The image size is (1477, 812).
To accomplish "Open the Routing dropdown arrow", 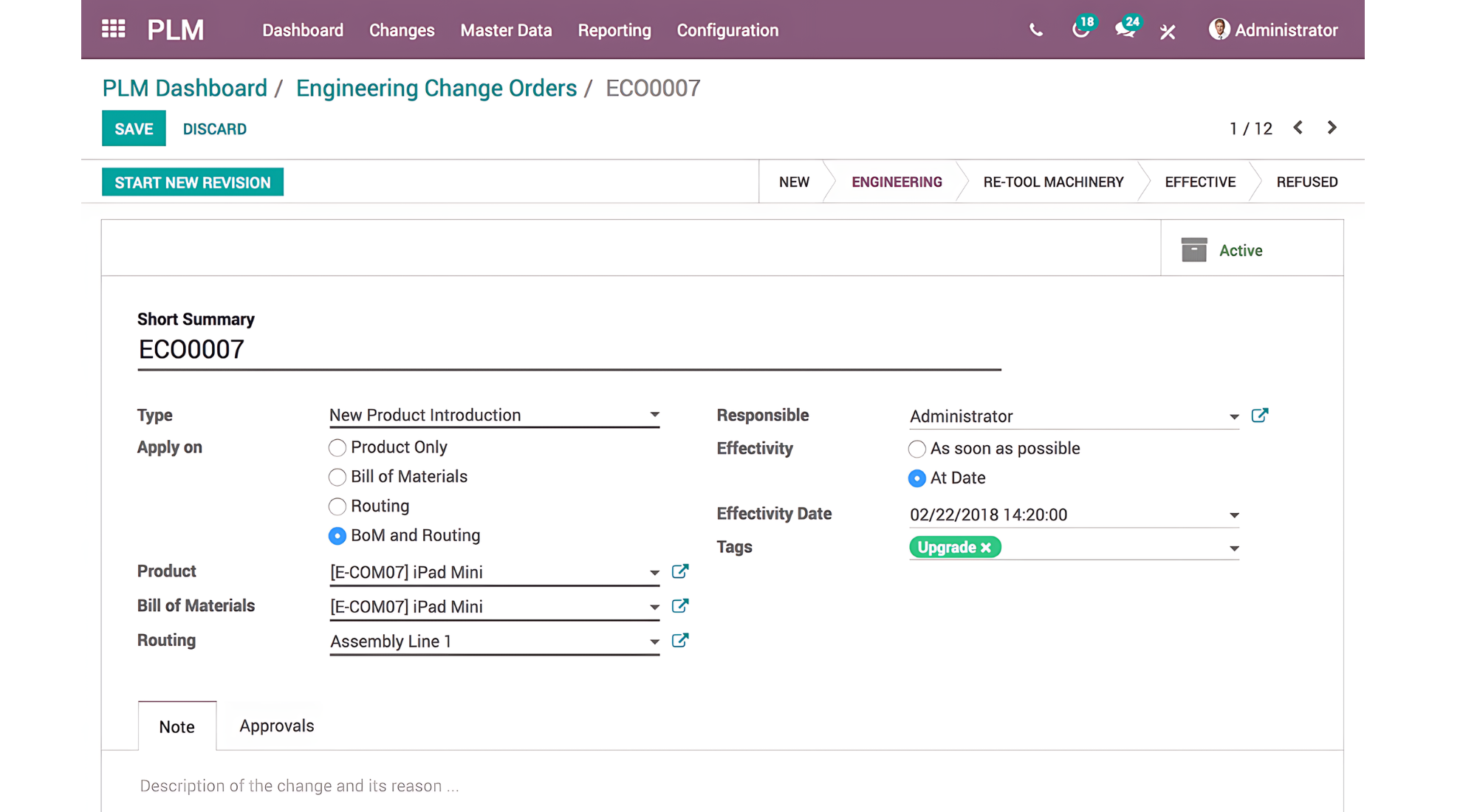I will click(x=654, y=641).
